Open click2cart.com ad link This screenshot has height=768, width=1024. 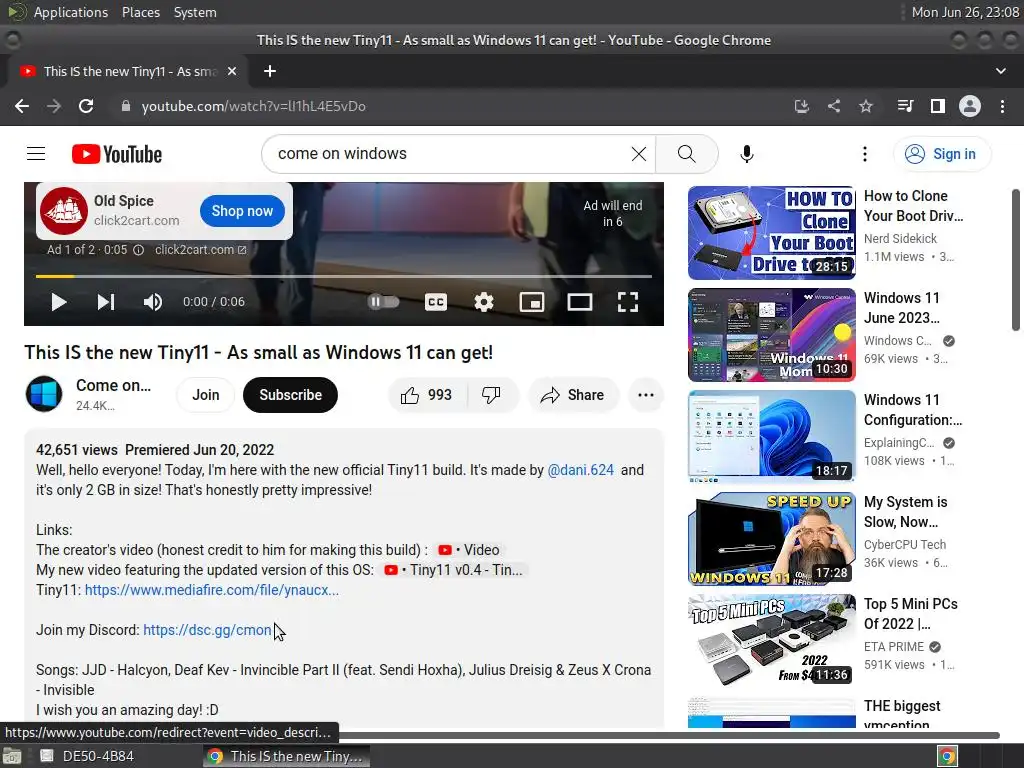pyautogui.click(x=200, y=249)
